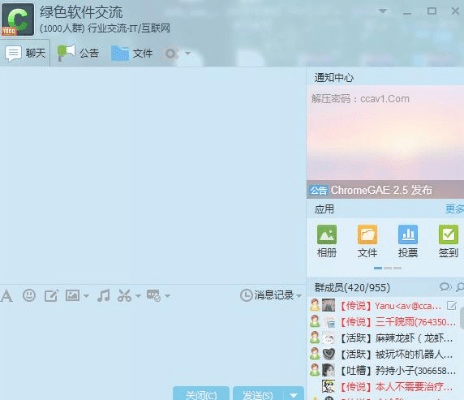Click the 行业交流-IT/互联网 category text
The image size is (464, 400).
click(x=129, y=28)
